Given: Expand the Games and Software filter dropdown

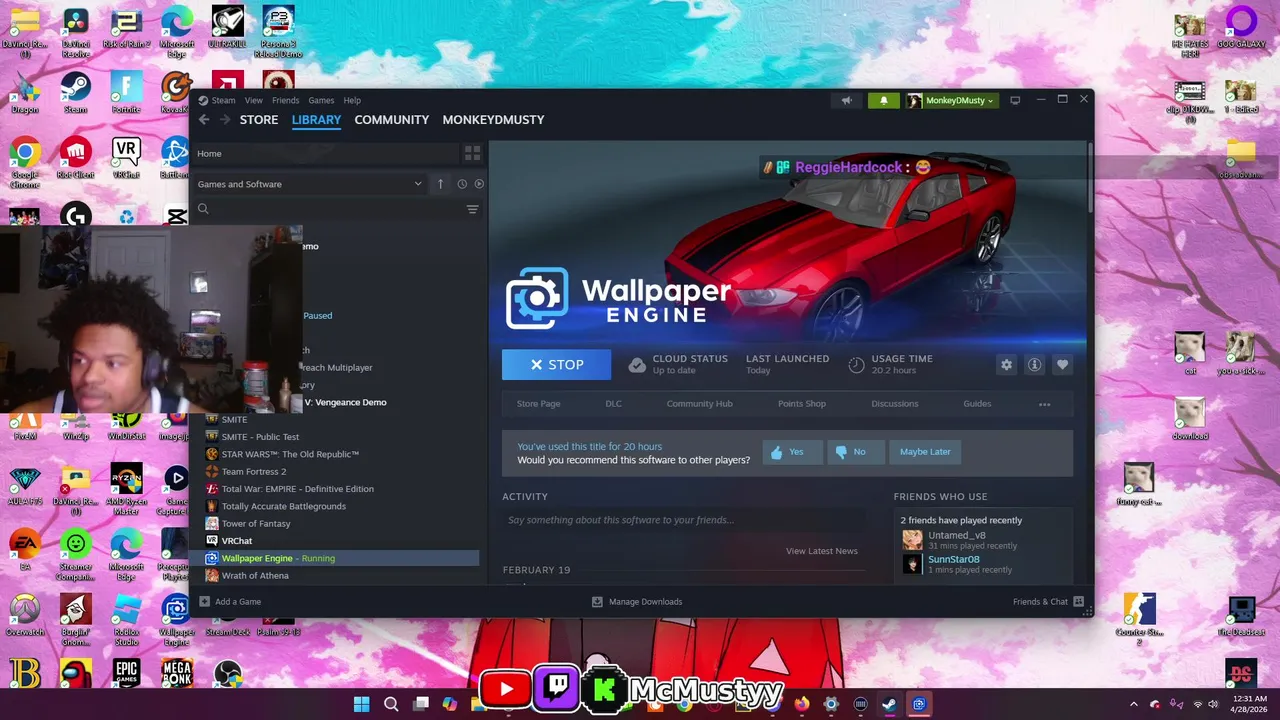Looking at the screenshot, I should pyautogui.click(x=310, y=184).
